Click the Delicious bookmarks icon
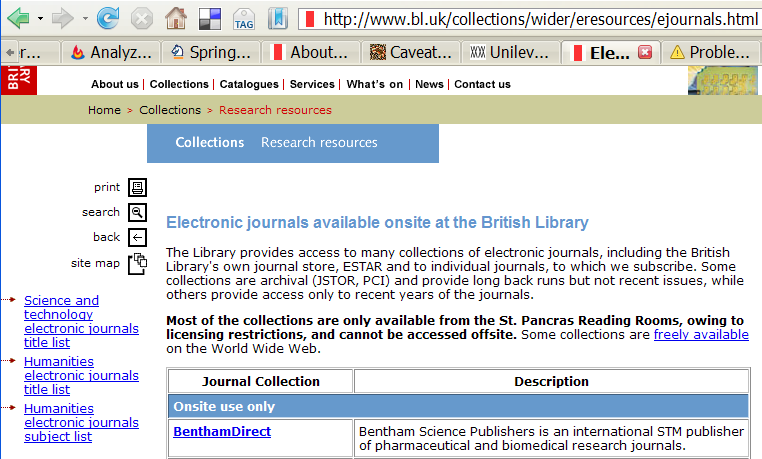 [x=210, y=18]
